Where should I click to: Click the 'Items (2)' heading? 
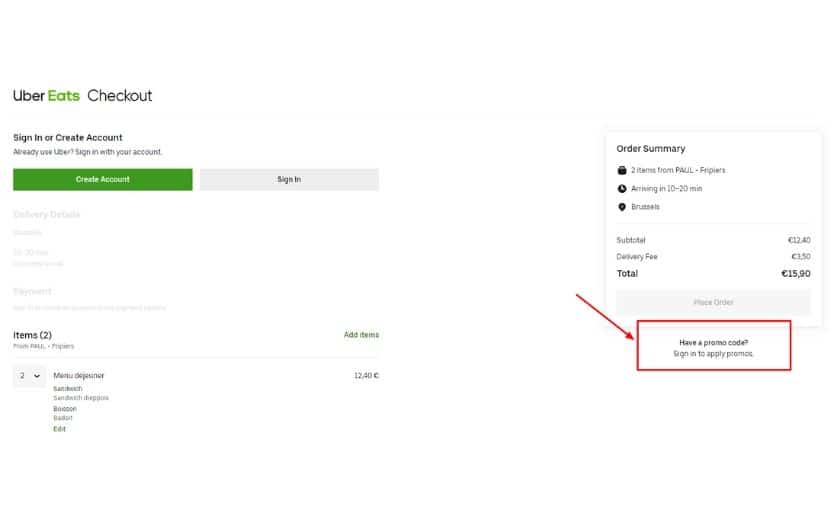pos(32,335)
